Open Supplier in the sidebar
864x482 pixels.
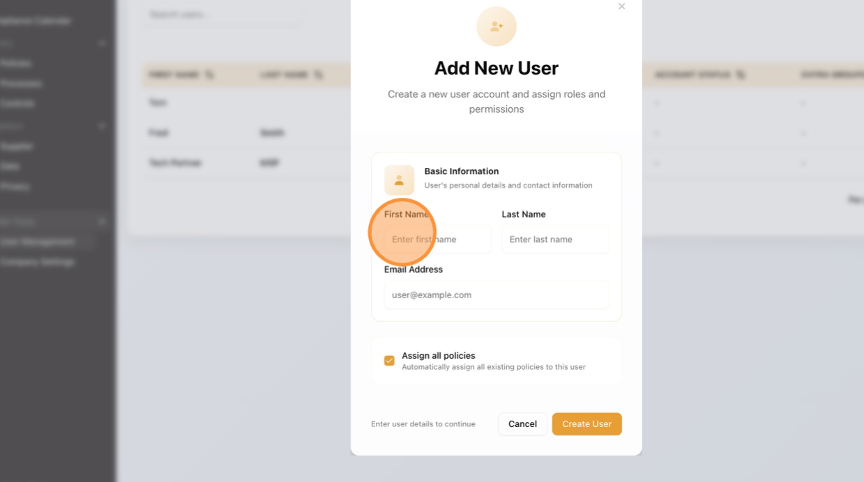(18, 146)
